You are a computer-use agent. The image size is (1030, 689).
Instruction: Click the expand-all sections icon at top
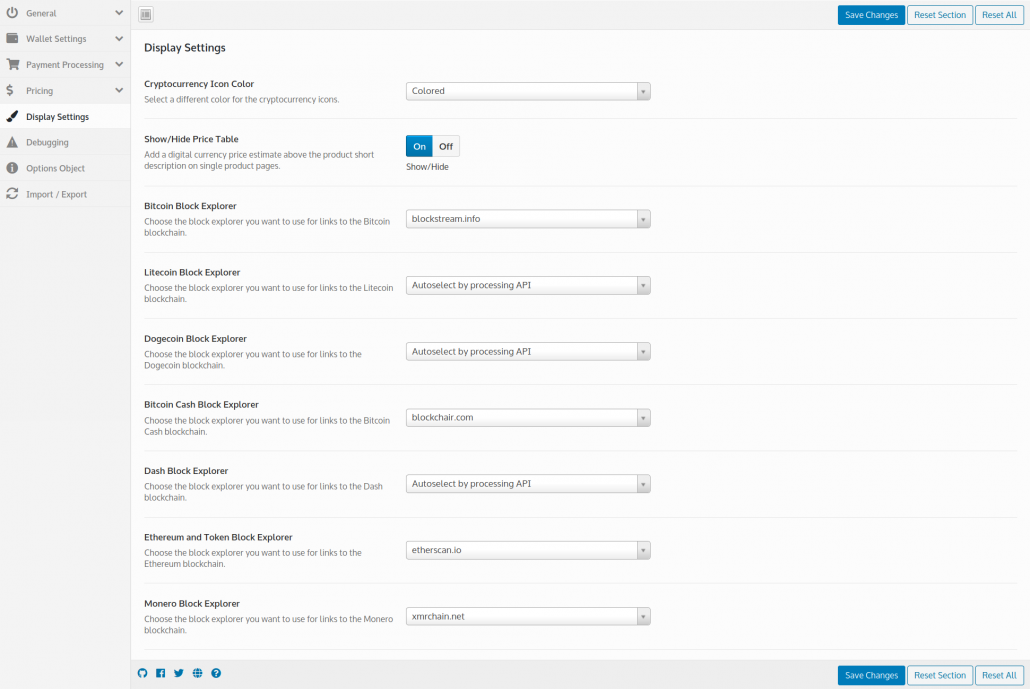tap(146, 14)
